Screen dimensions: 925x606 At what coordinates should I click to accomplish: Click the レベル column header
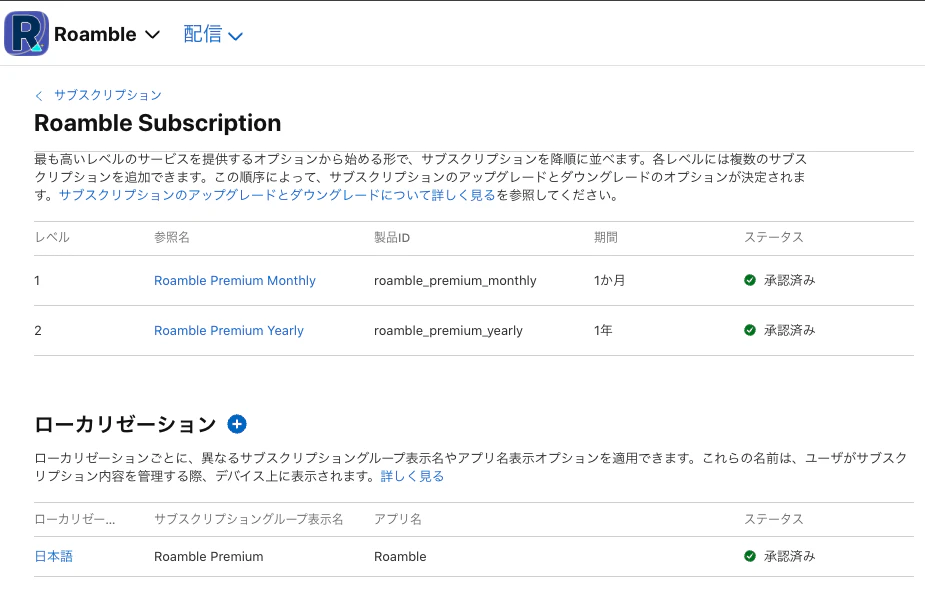[x=52, y=237]
